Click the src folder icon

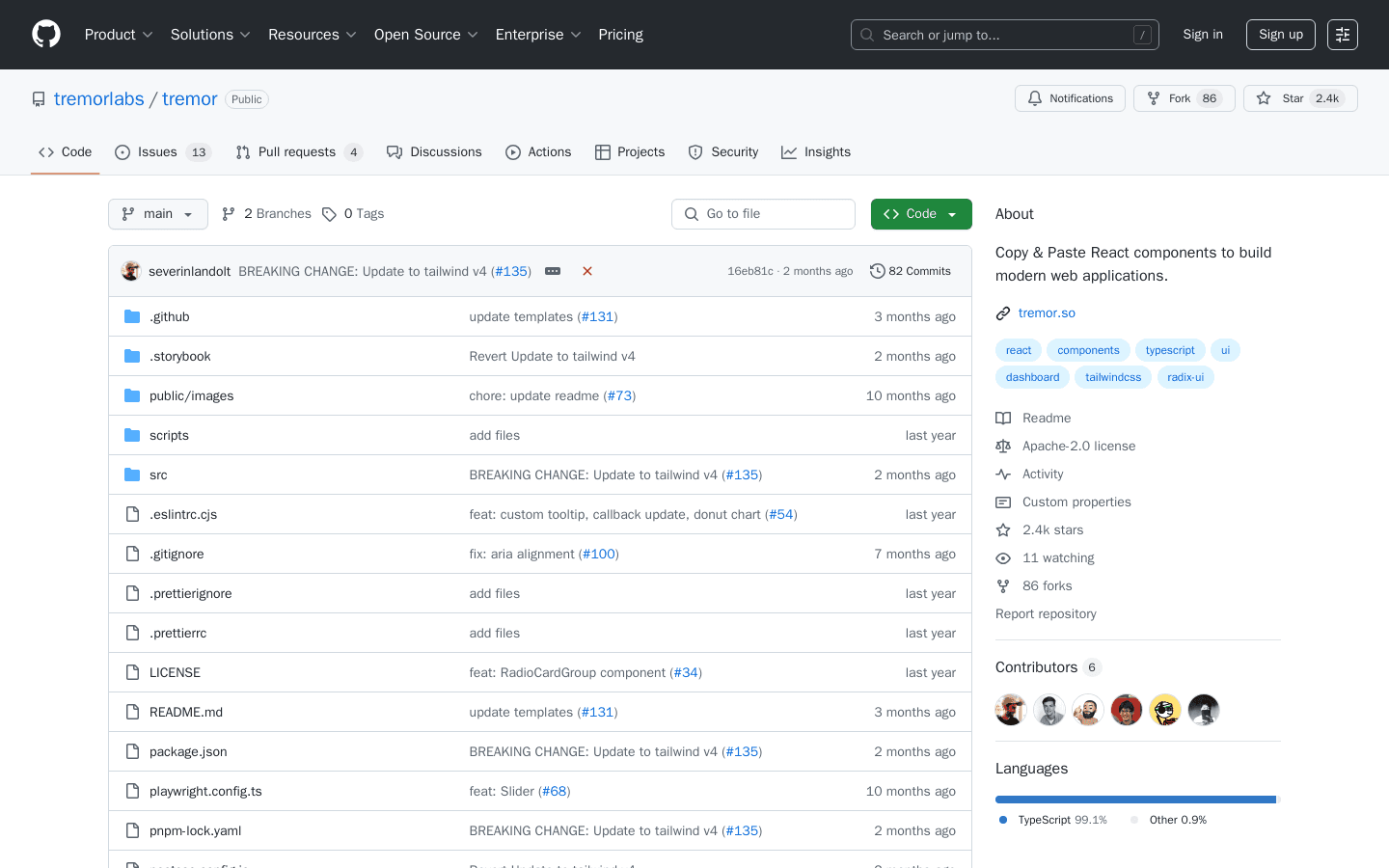coord(132,475)
